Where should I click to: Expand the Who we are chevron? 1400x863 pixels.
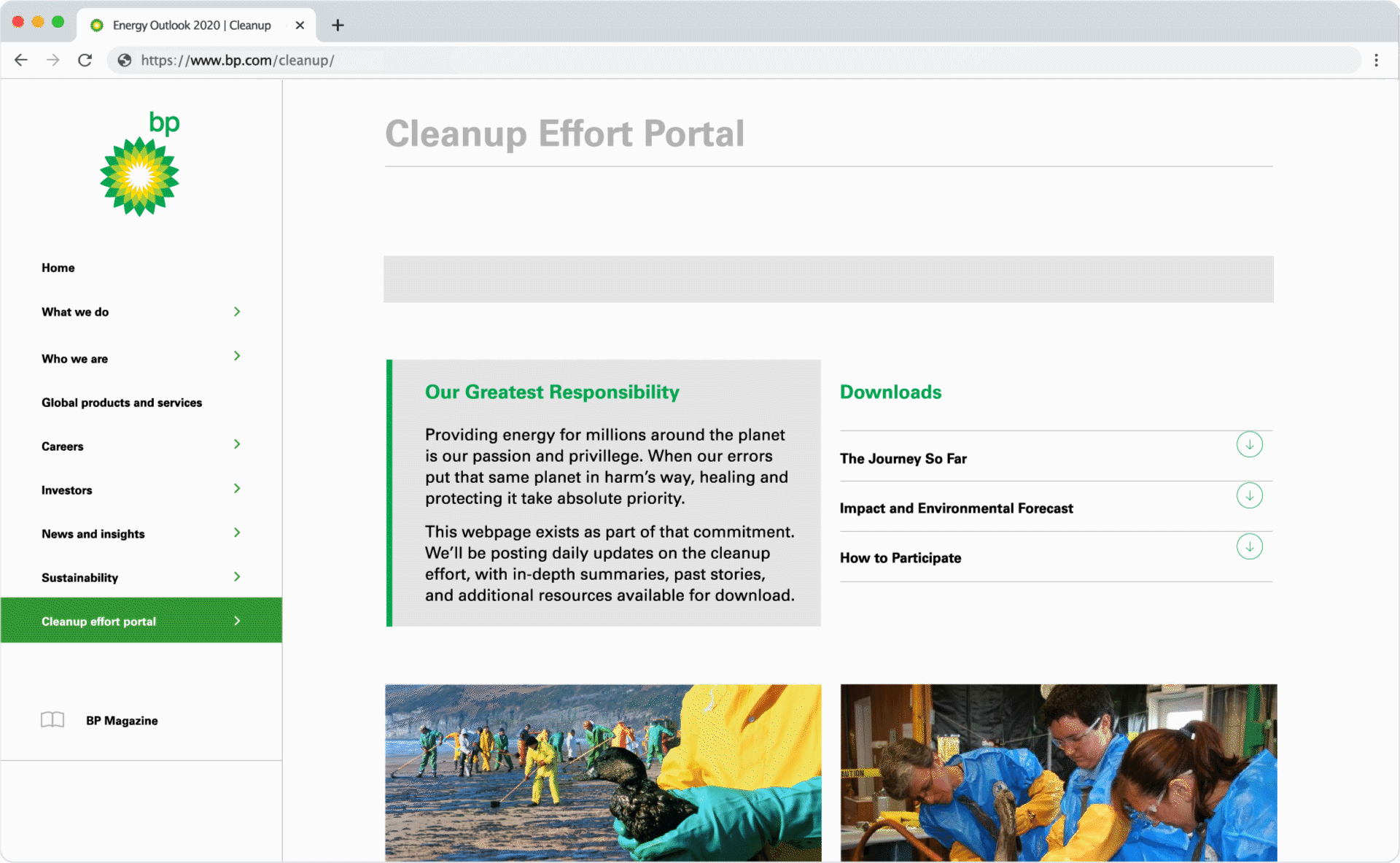(237, 356)
